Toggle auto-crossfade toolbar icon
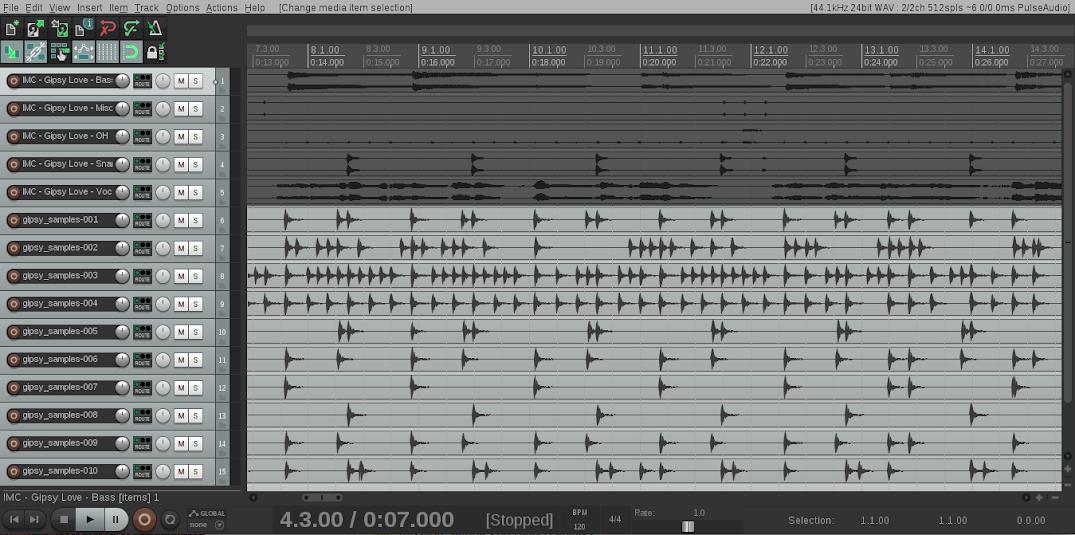Image resolution: width=1075 pixels, height=535 pixels. pyautogui.click(x=12, y=51)
